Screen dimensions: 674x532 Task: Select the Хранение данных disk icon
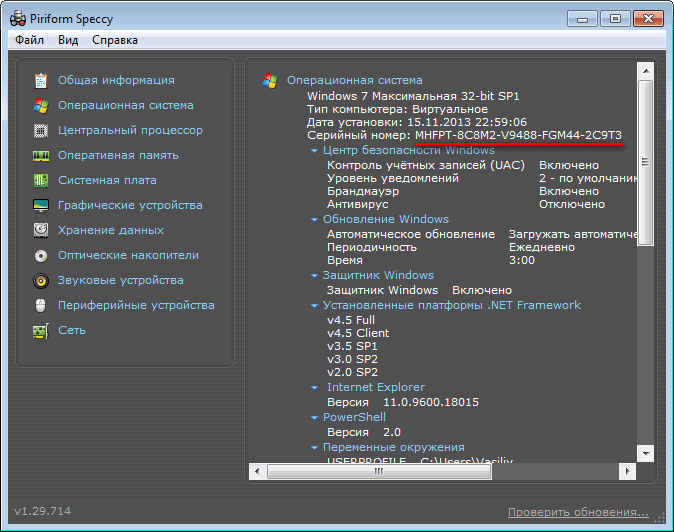coord(41,230)
